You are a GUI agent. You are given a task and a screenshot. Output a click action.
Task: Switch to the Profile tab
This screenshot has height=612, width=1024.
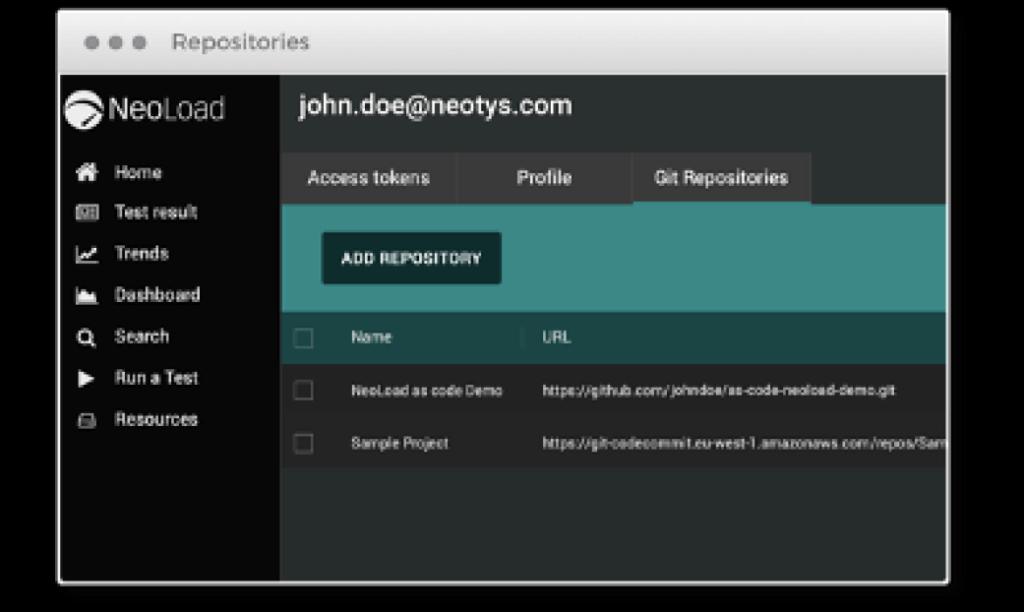544,178
